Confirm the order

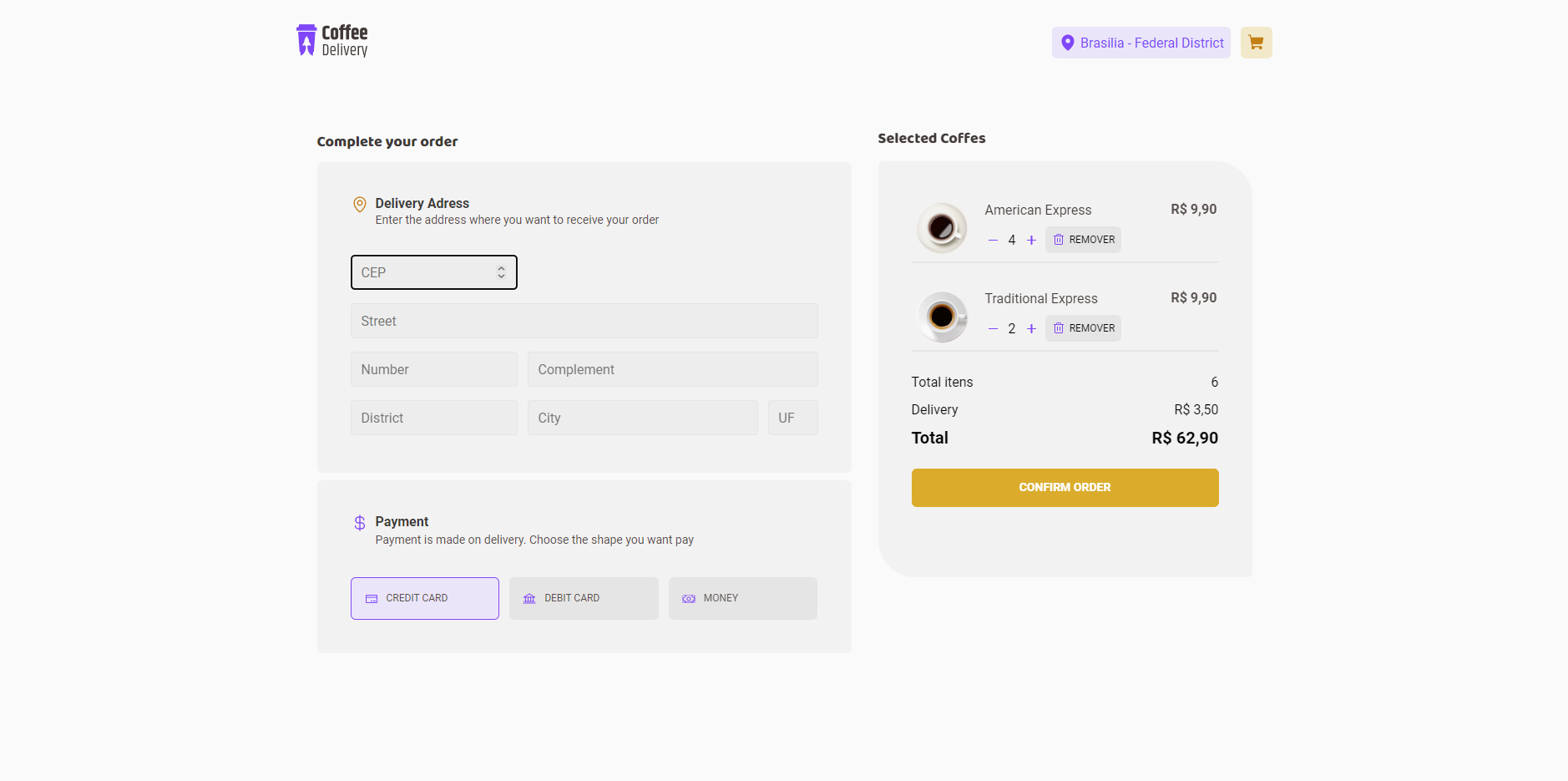coord(1065,488)
